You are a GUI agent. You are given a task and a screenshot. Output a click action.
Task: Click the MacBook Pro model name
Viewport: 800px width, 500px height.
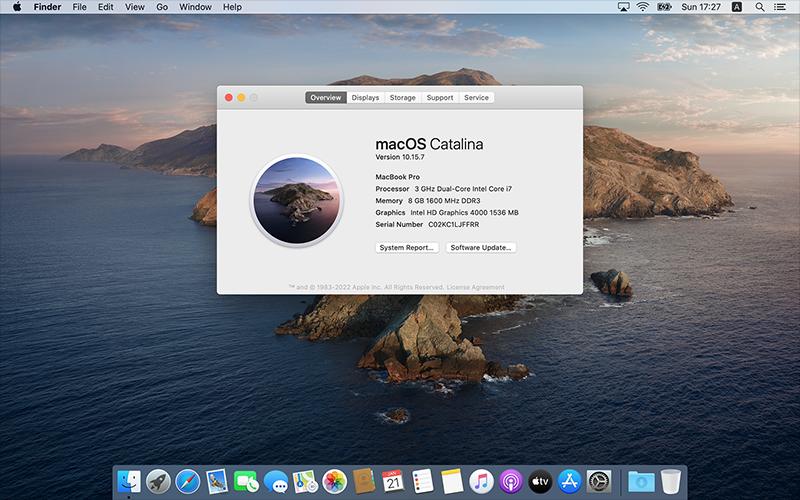click(x=397, y=177)
